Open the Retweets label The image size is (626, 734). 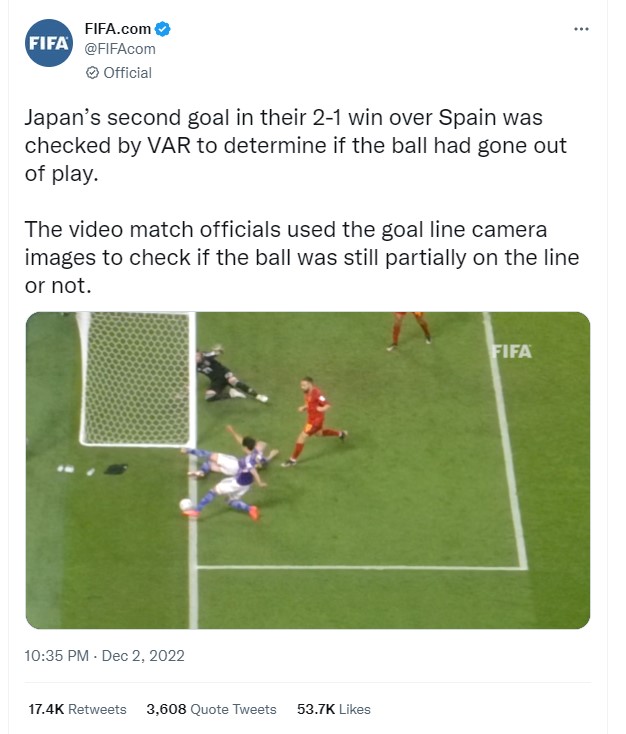click(x=97, y=709)
